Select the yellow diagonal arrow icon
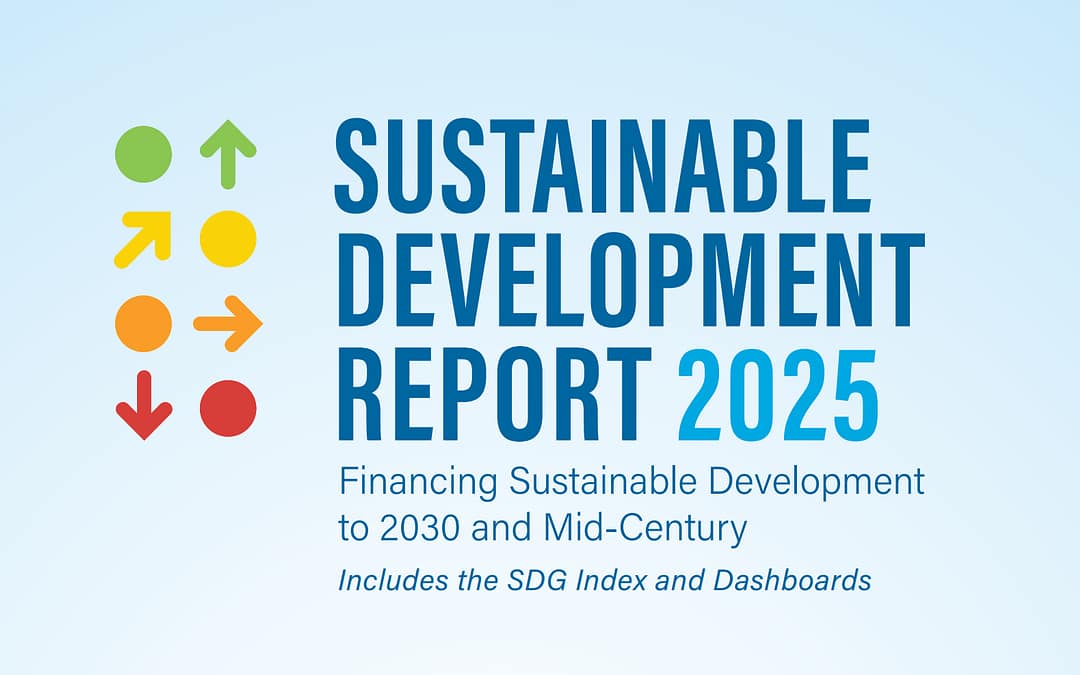 coord(143,239)
